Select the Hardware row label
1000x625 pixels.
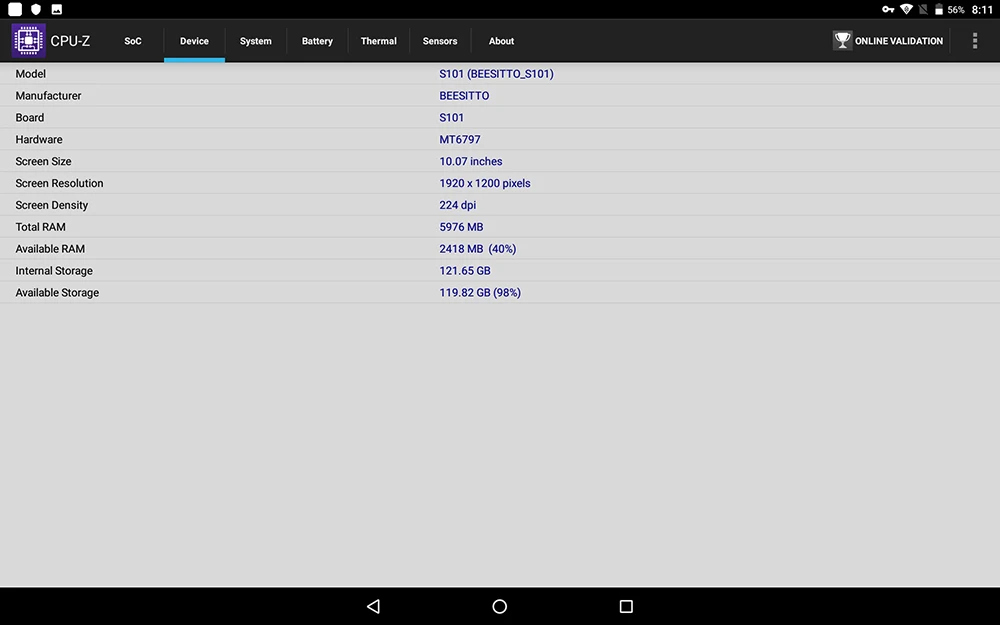coord(39,139)
